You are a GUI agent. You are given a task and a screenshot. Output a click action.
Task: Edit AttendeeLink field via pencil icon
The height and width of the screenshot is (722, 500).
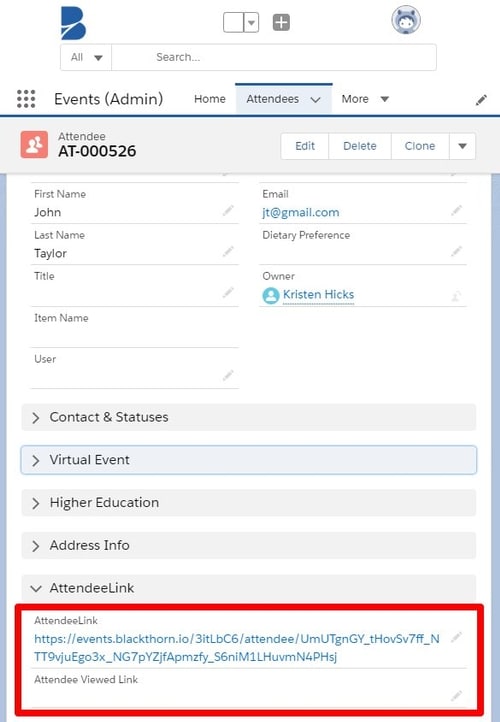[456, 638]
